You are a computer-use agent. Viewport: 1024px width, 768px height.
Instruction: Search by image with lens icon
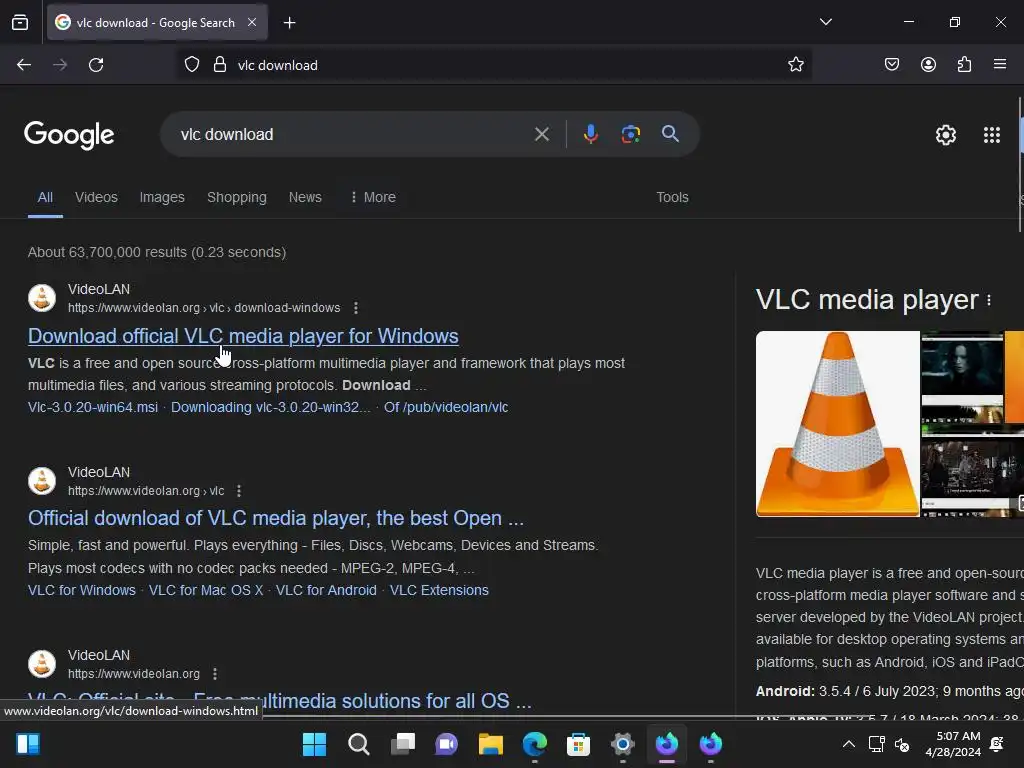tap(630, 135)
